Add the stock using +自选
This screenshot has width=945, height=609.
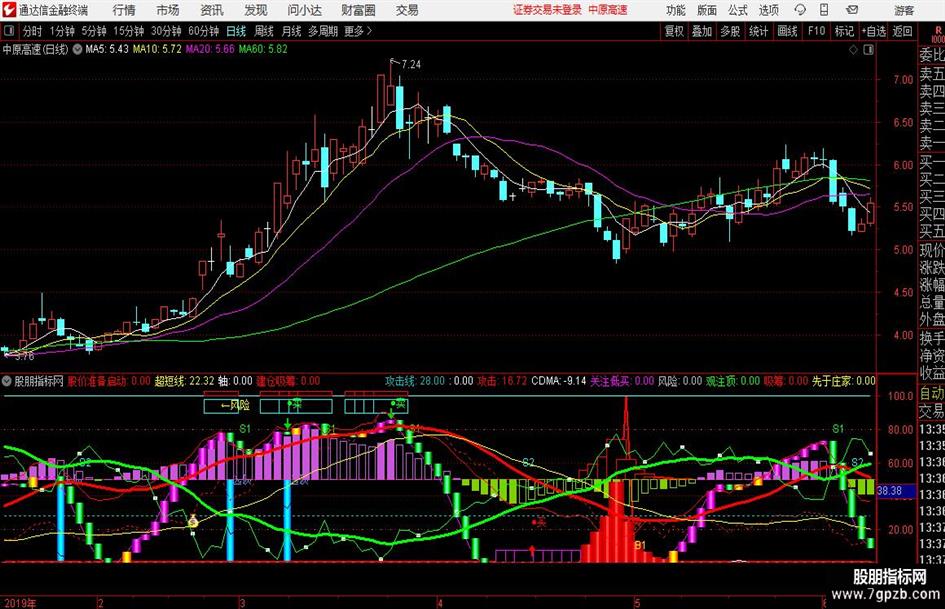(x=874, y=31)
